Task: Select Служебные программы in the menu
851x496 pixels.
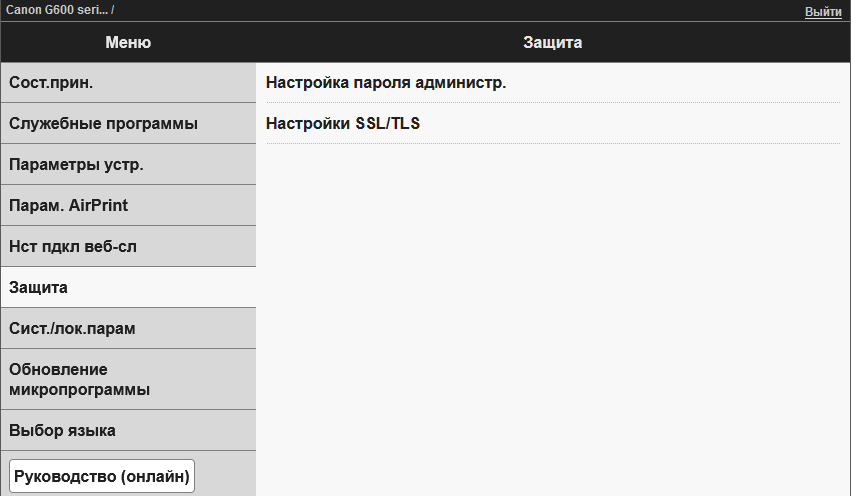Action: pos(127,124)
